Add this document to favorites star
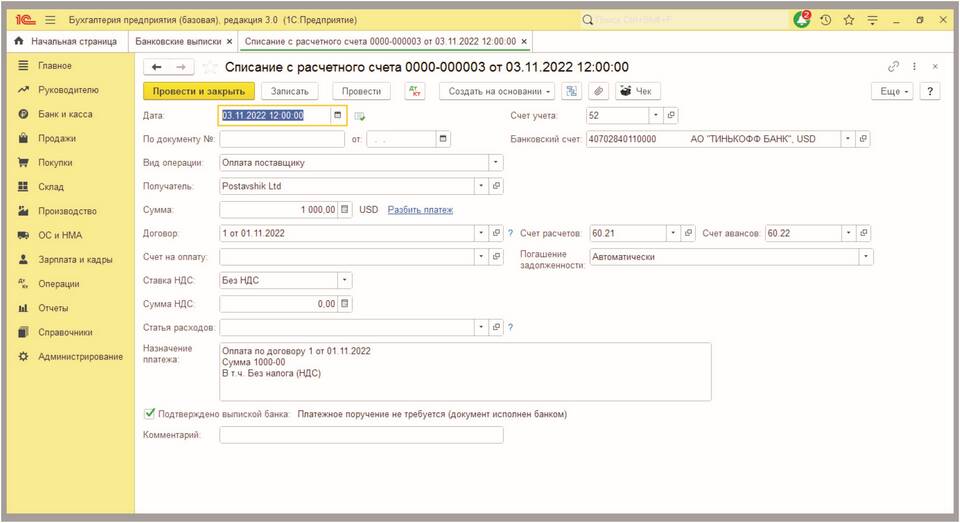Viewport: 960px width, 523px height. [x=210, y=67]
